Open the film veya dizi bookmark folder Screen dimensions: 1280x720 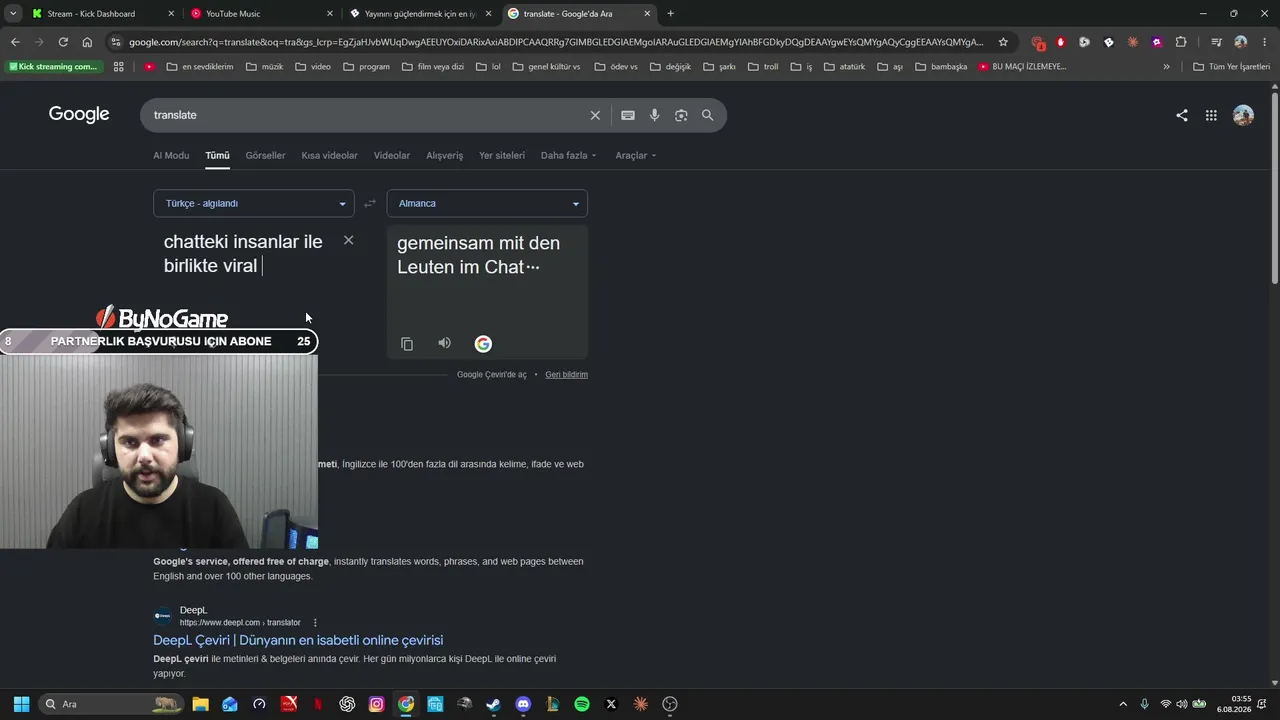433,67
